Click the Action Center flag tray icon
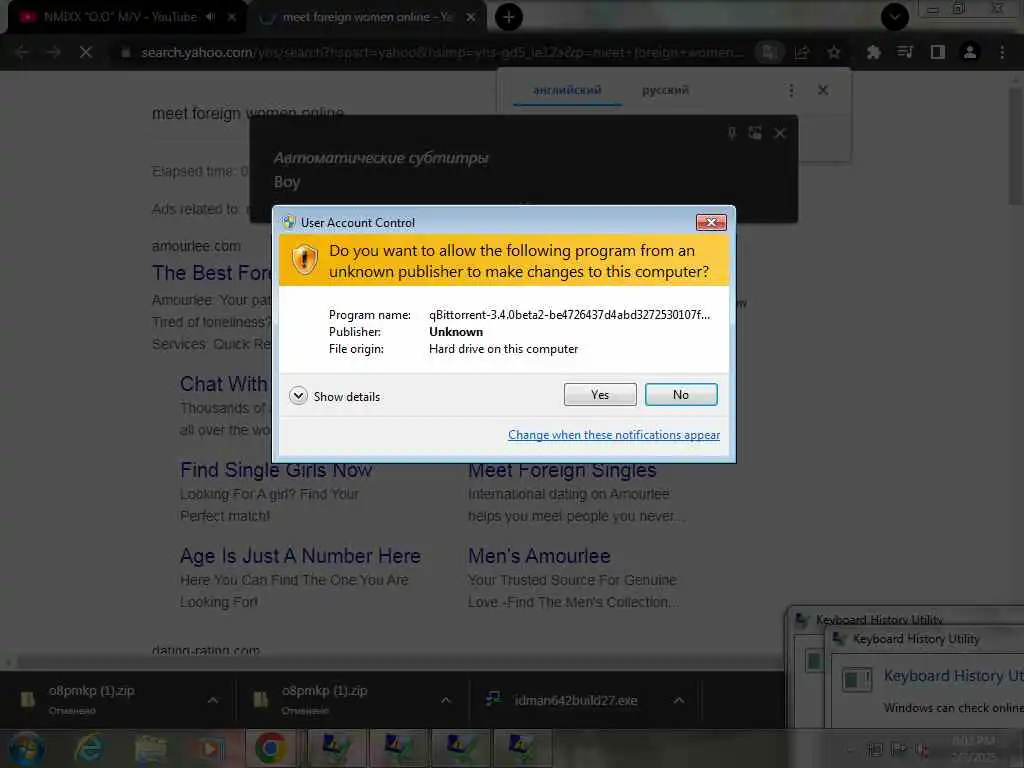Image resolution: width=1024 pixels, height=768 pixels. point(899,748)
